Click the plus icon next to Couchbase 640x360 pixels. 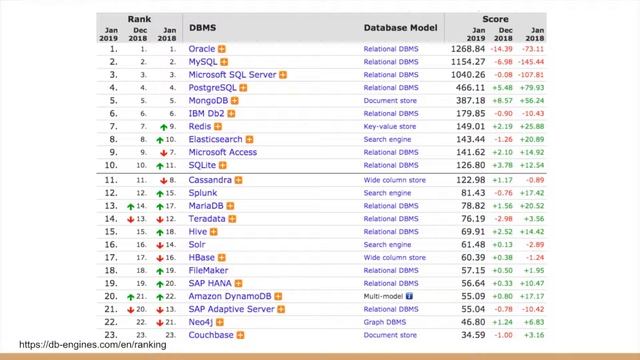pos(240,335)
